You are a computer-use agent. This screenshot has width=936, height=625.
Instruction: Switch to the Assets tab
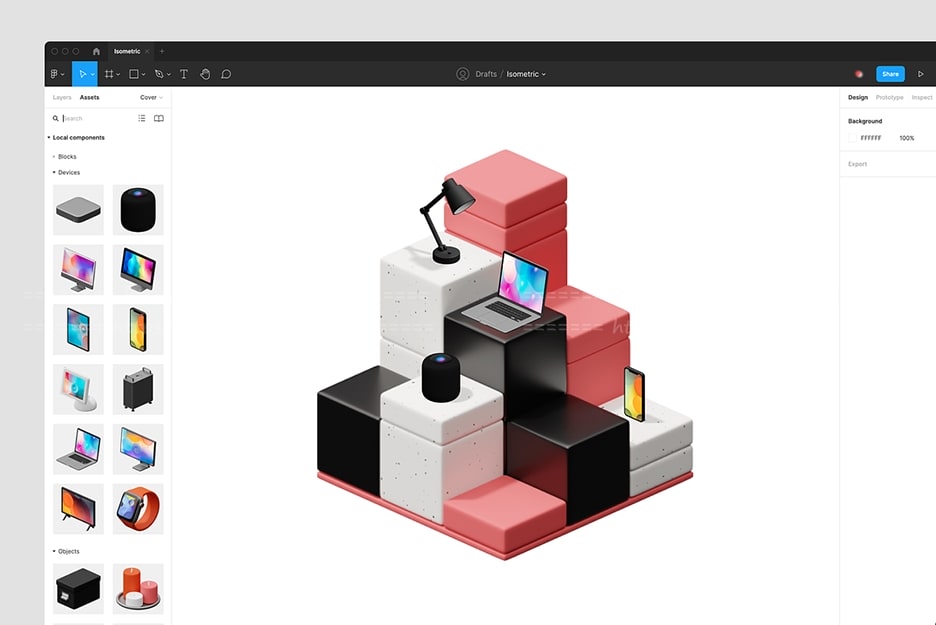pyautogui.click(x=90, y=97)
